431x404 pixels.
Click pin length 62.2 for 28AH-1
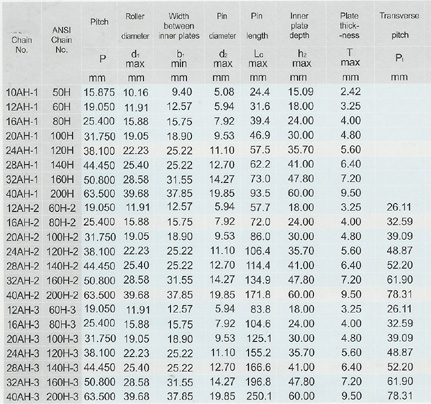click(260, 164)
